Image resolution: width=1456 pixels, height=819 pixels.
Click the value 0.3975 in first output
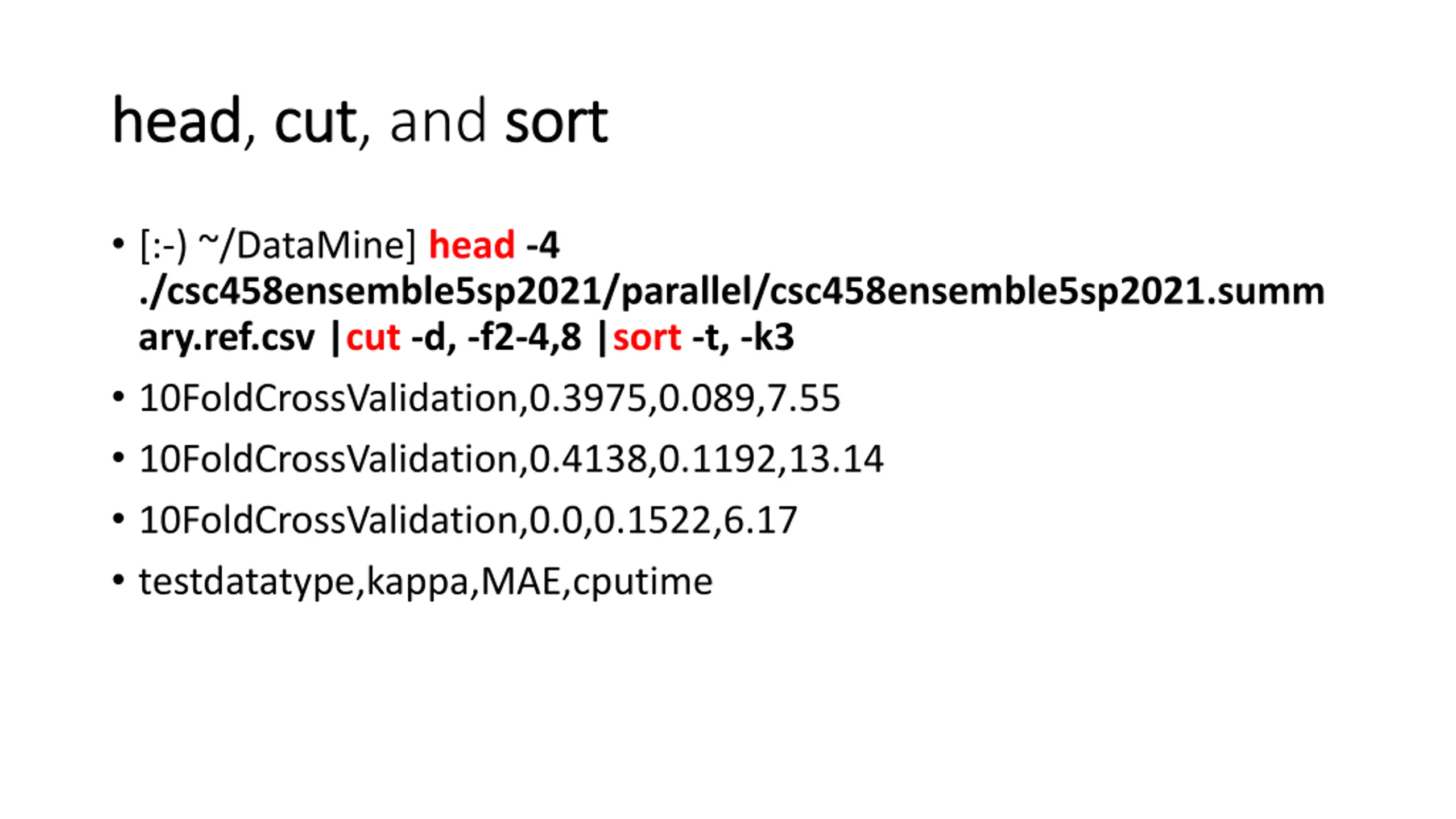click(588, 398)
